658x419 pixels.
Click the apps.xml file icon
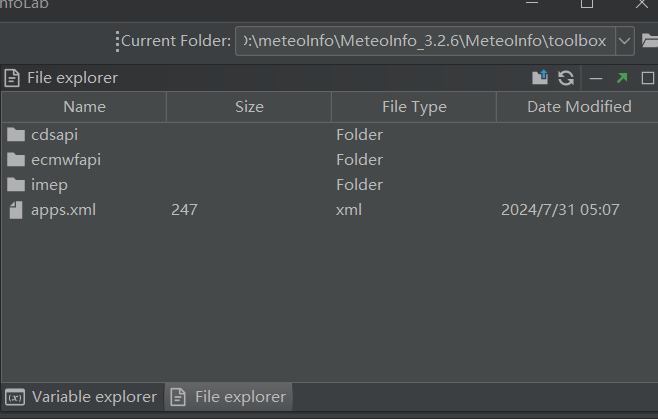tap(15, 210)
